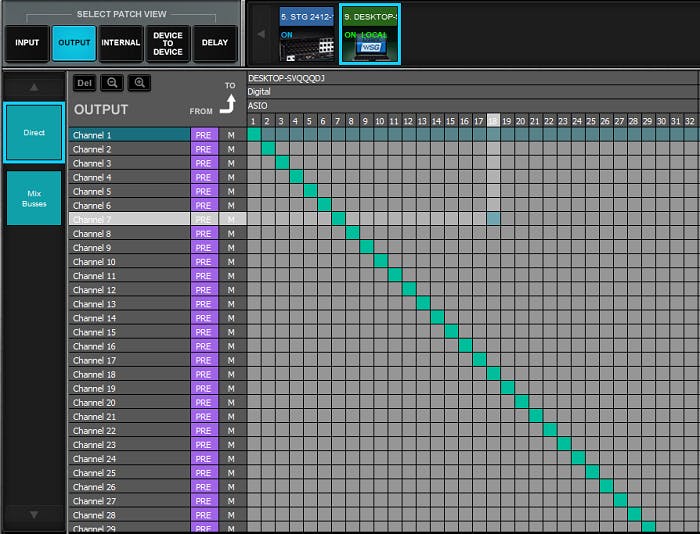Toggle PRE on Channel 10 row

[x=203, y=262]
